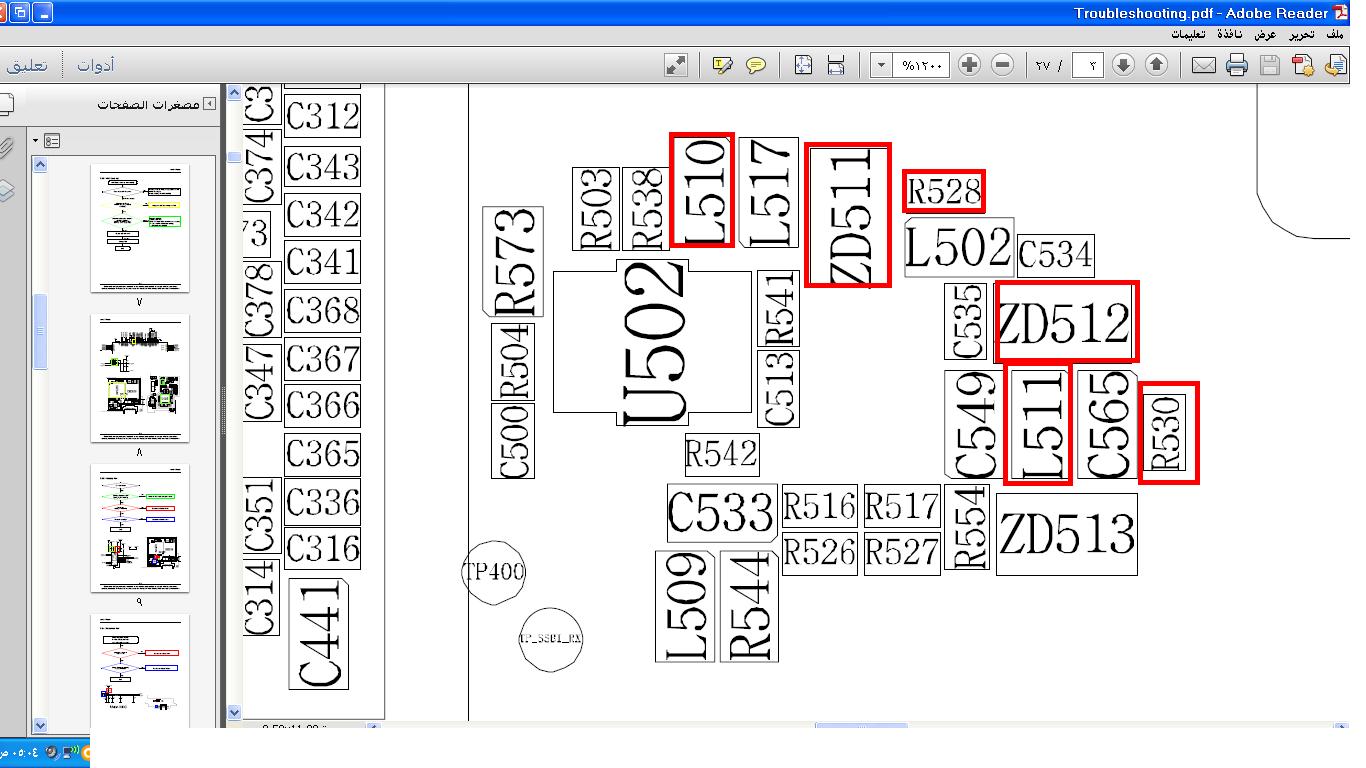Switch to read mode with arrows icon
The height and width of the screenshot is (768, 1366).
coord(676,65)
